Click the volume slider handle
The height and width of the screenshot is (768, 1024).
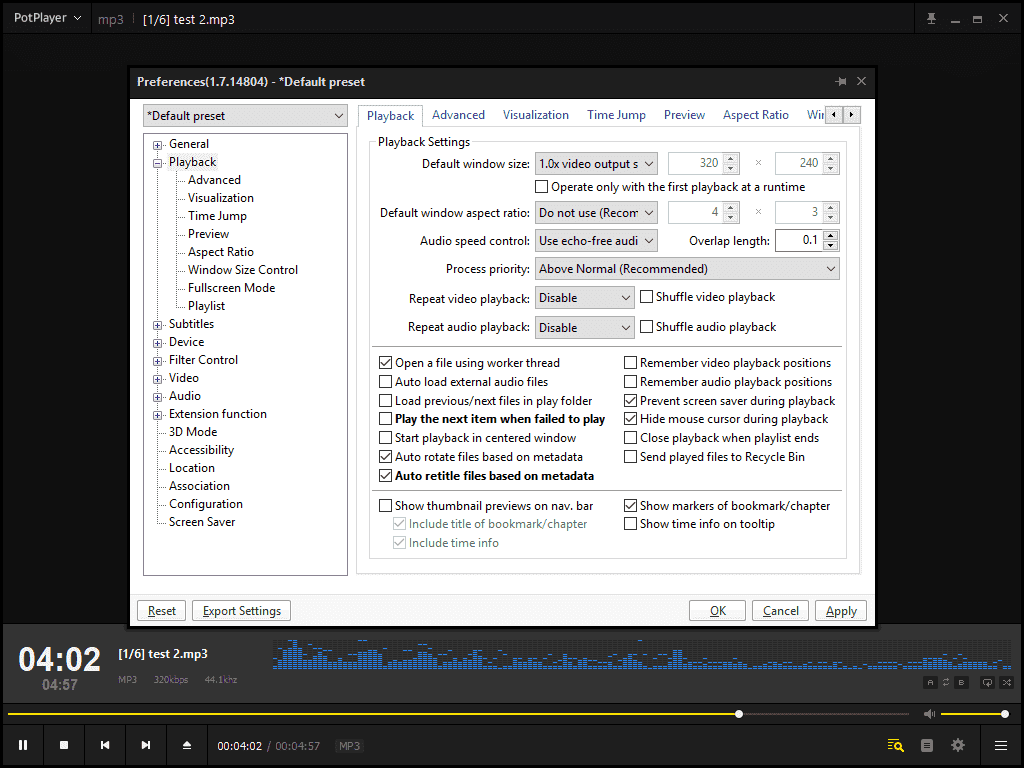click(1005, 714)
